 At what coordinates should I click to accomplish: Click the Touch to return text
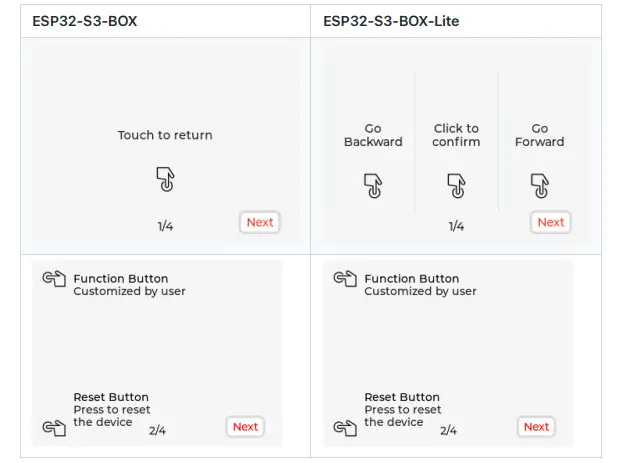point(165,135)
